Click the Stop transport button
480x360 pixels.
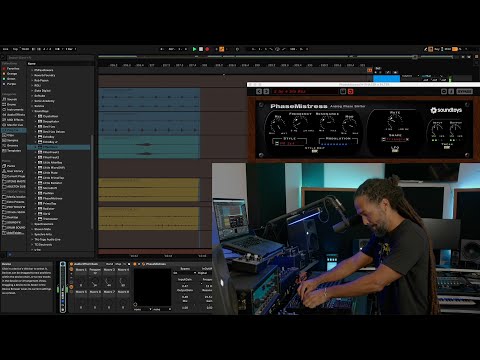pyautogui.click(x=201, y=49)
